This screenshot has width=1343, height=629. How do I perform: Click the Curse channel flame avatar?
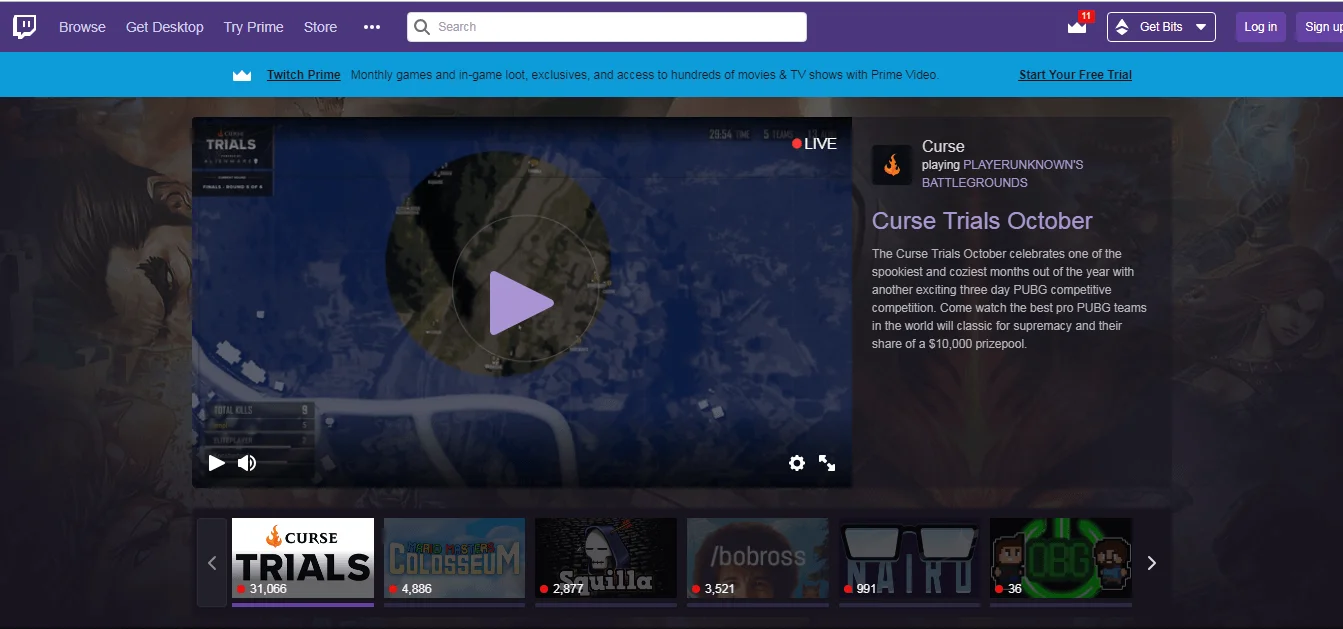(891, 165)
